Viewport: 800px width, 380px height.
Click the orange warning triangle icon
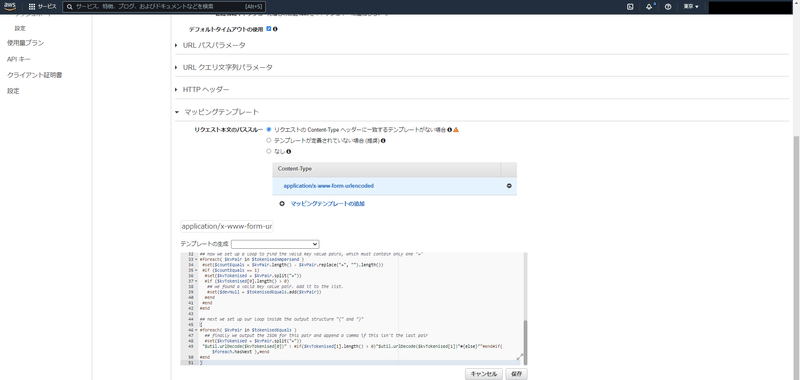456,130
